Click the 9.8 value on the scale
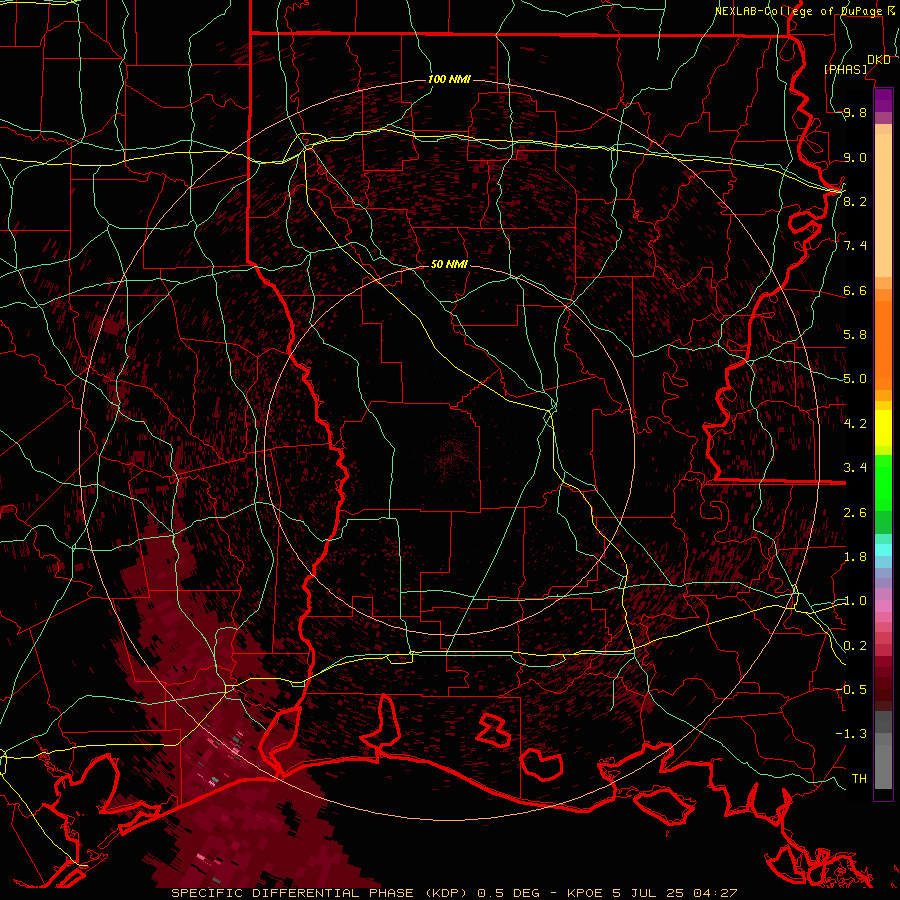Image resolution: width=900 pixels, height=900 pixels. pyautogui.click(x=855, y=112)
